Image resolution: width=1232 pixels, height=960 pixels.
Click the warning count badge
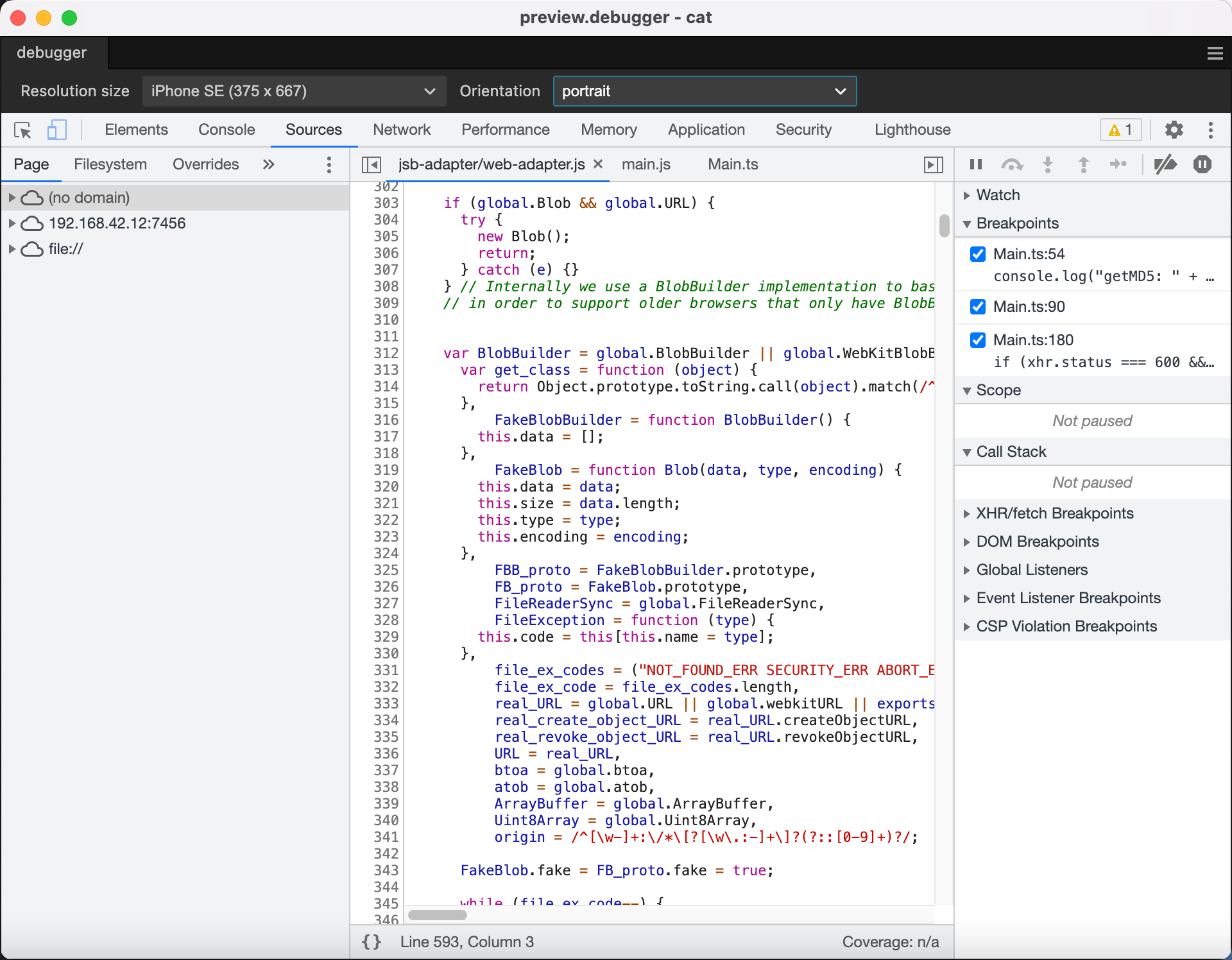coord(1120,130)
